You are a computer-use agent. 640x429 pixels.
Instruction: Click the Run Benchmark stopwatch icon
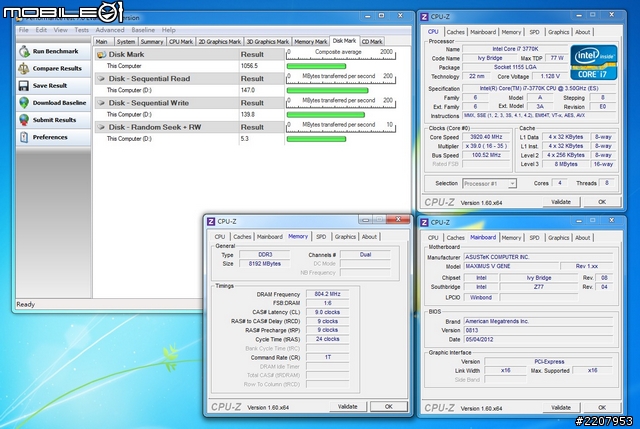tap(24, 51)
